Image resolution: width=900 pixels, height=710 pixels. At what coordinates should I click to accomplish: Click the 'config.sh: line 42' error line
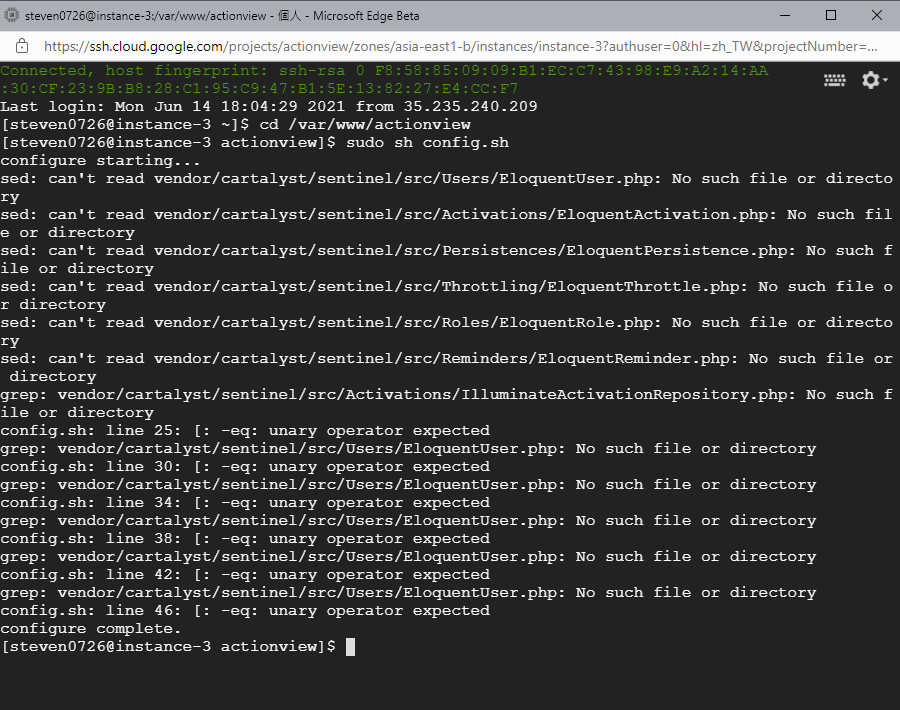(245, 575)
